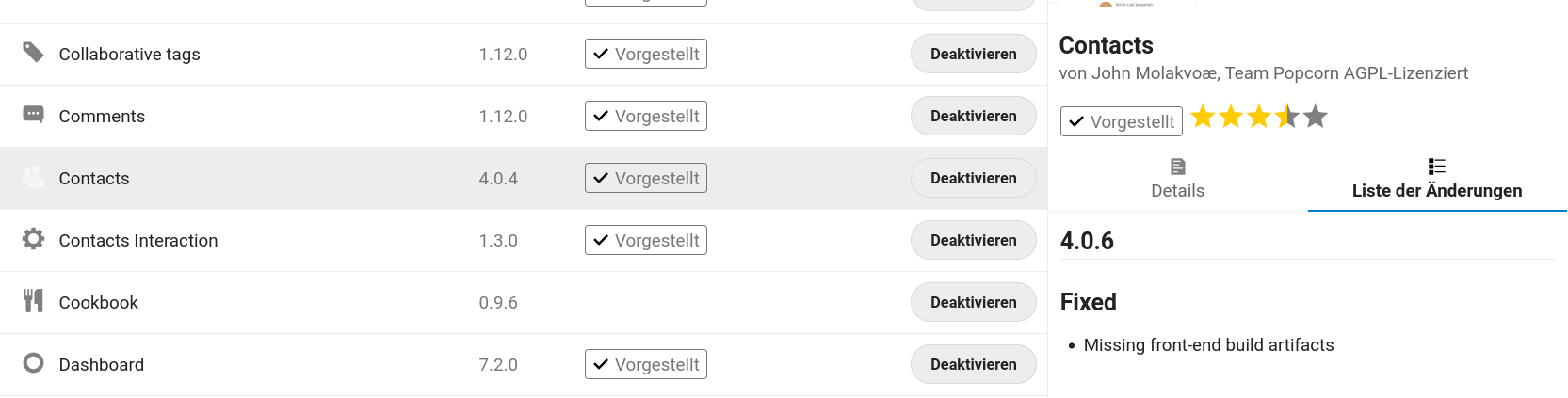1568x398 pixels.
Task: Click the Contacts star rating
Action: pyautogui.click(x=1258, y=117)
